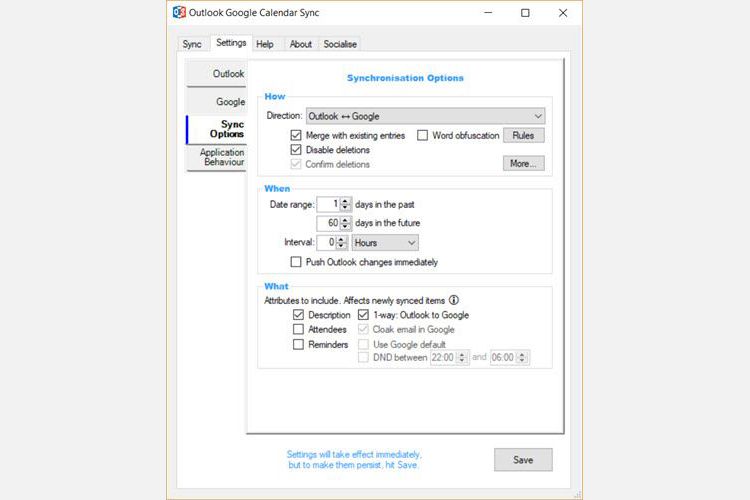Viewport: 750px width, 500px height.
Task: Click the 'Settings will take effect immediately' note
Action: coord(354,459)
